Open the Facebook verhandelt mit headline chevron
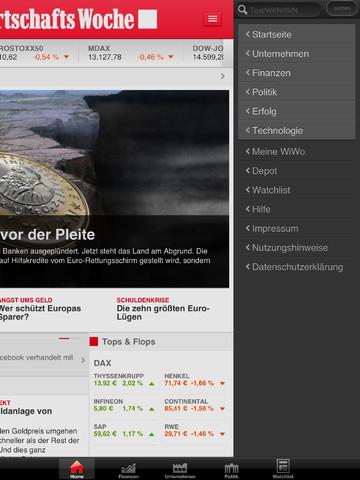Screen dimensions: 360x480 tap(83, 360)
